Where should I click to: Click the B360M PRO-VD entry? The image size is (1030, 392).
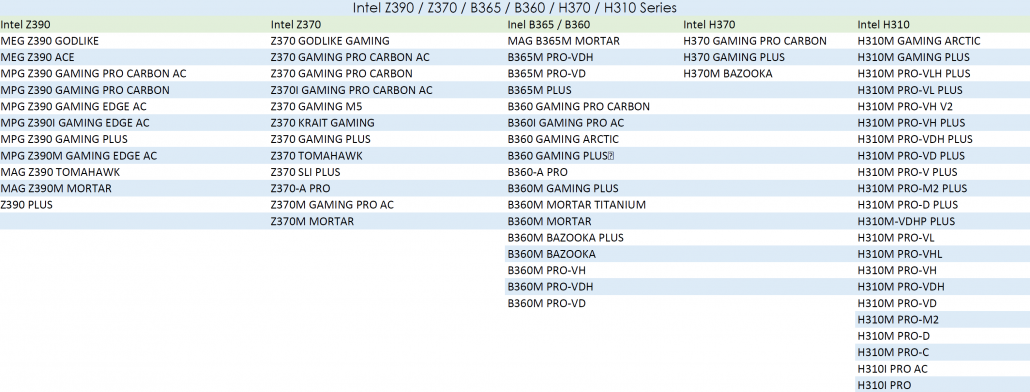click(x=547, y=303)
